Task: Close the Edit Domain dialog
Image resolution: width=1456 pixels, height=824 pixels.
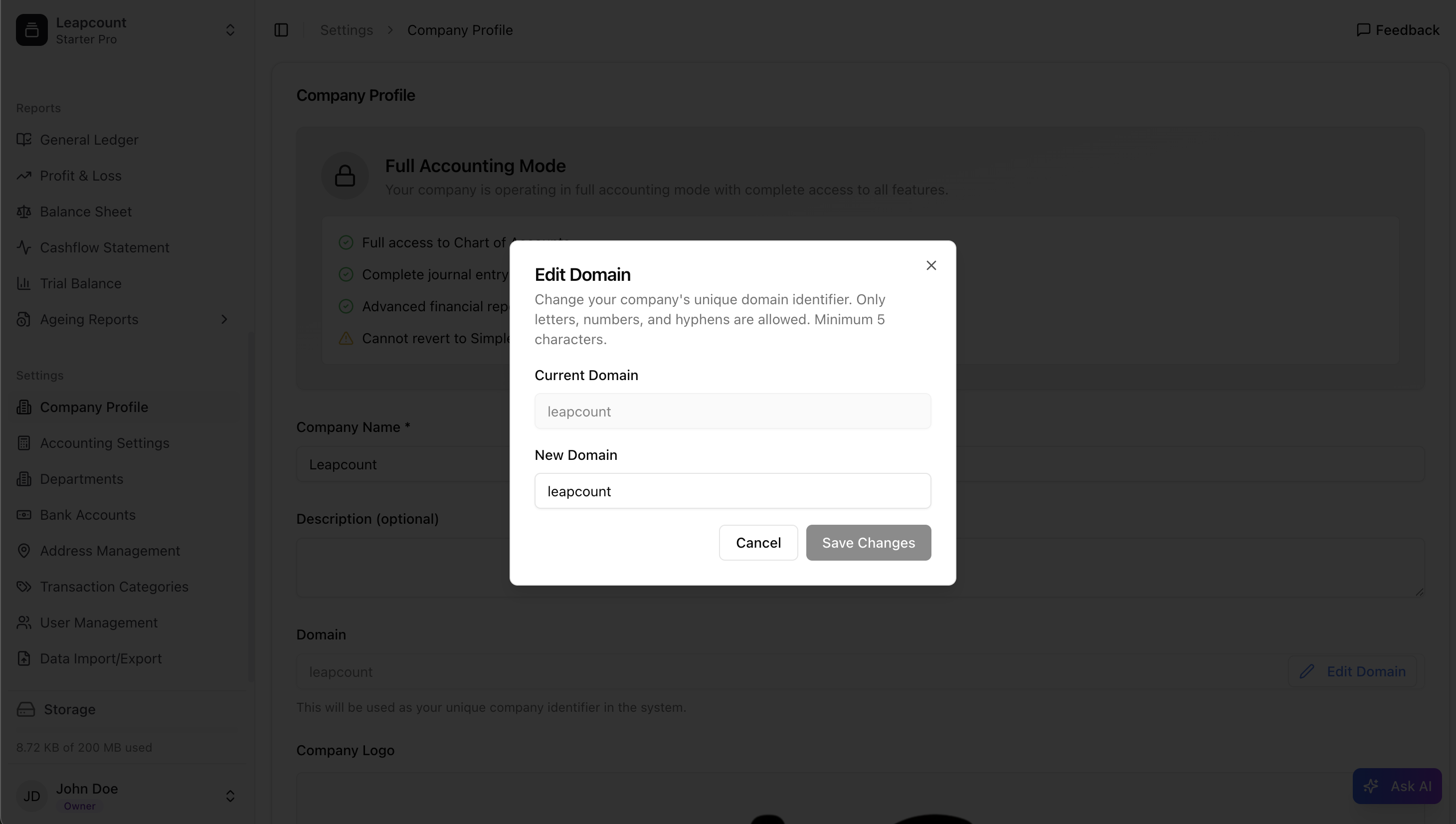Action: pyautogui.click(x=931, y=265)
